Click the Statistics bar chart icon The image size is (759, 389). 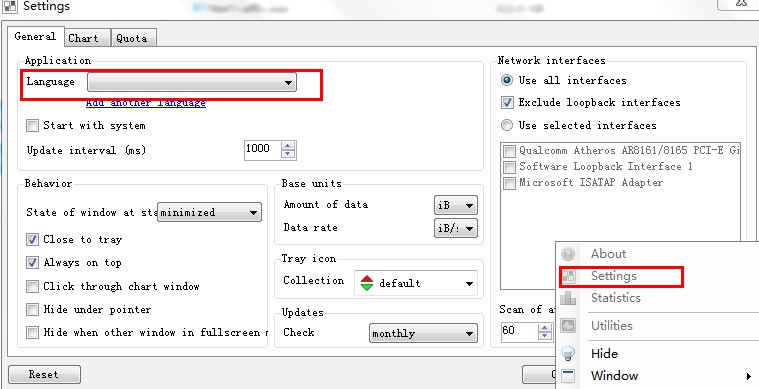coord(568,298)
